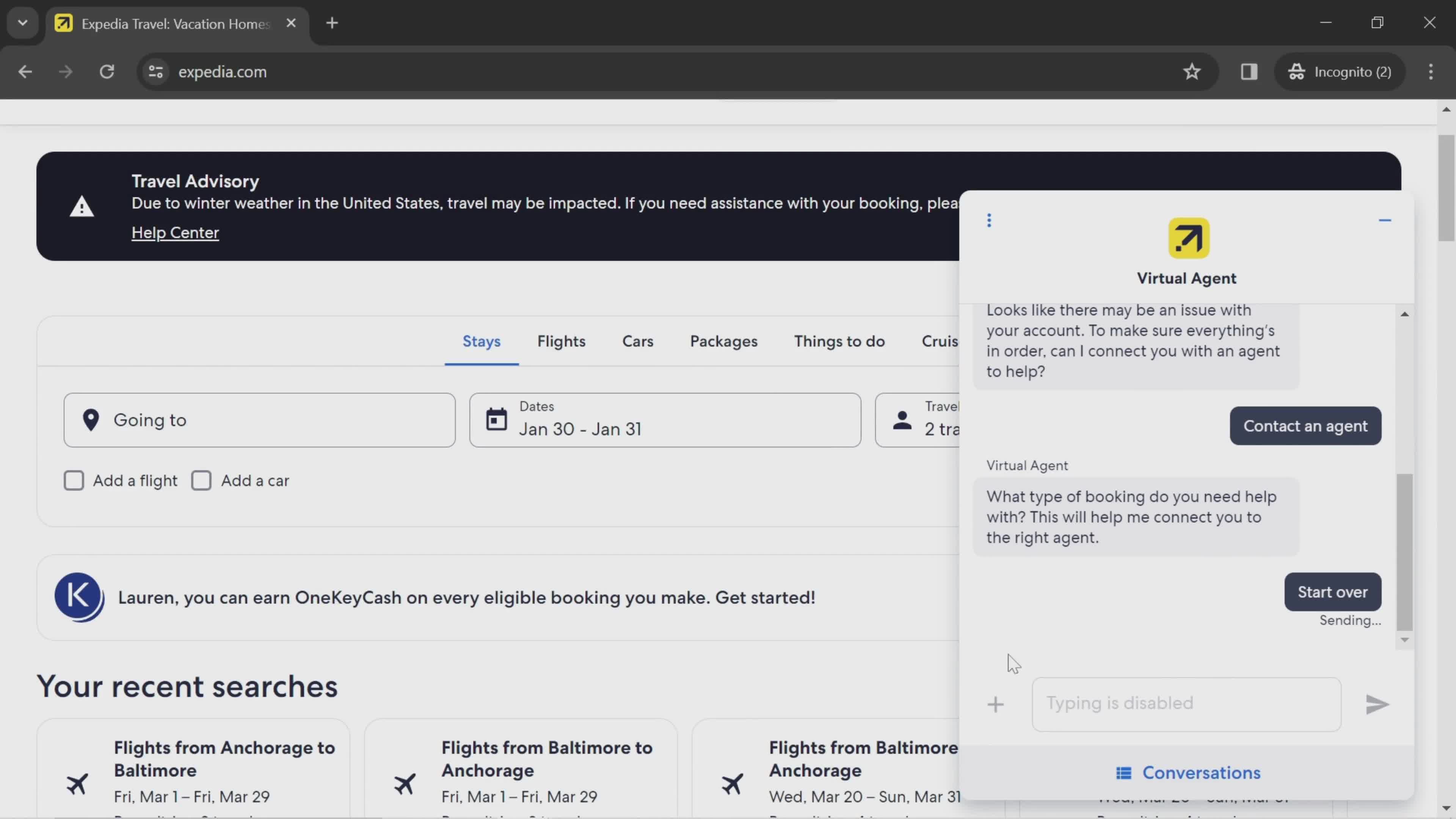The width and height of the screenshot is (1456, 819).
Task: Click the person icon in Travelers field
Action: click(x=902, y=420)
